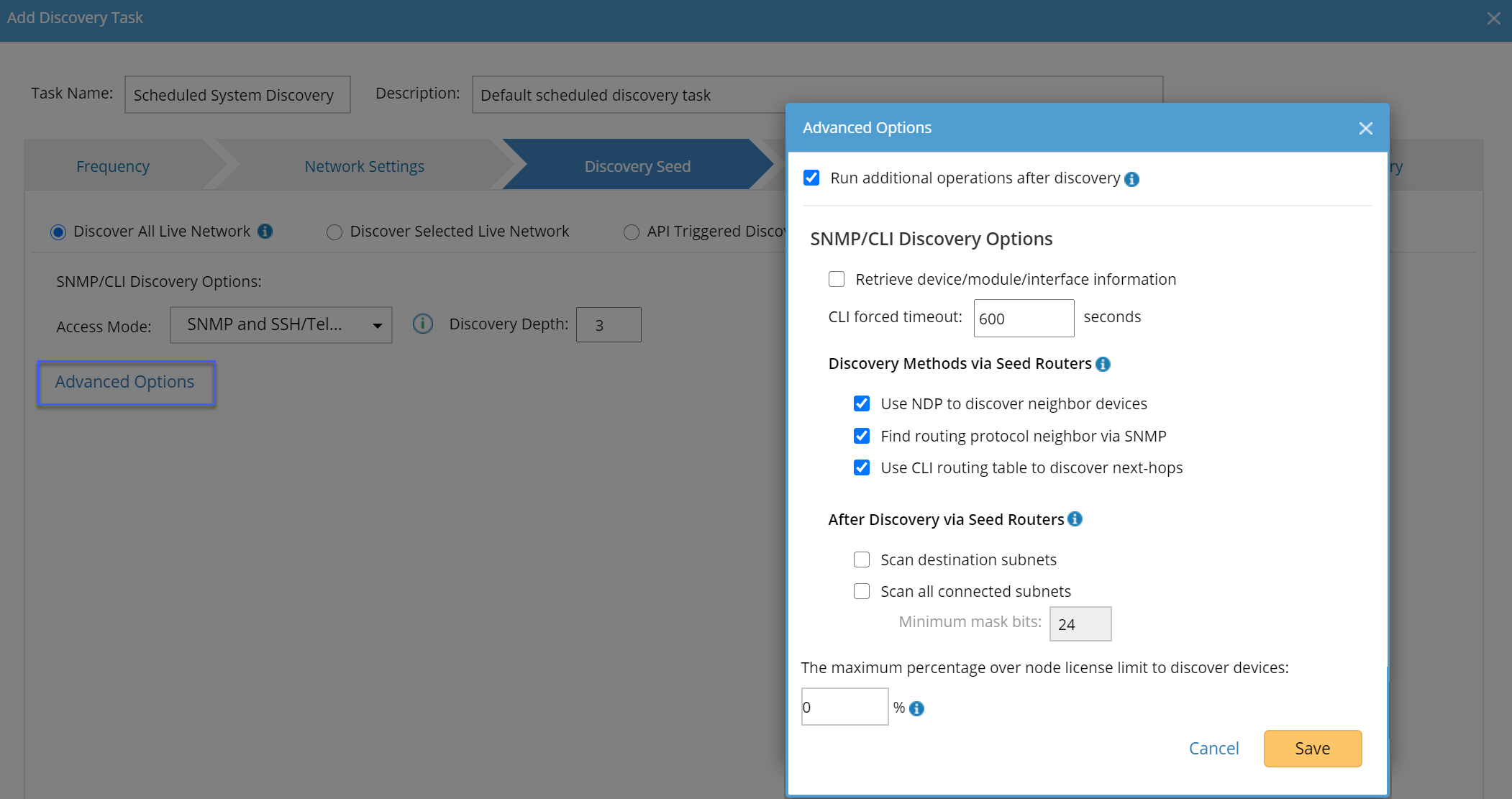1512x799 pixels.
Task: Click the Discovery Depth input field
Action: pyautogui.click(x=608, y=325)
